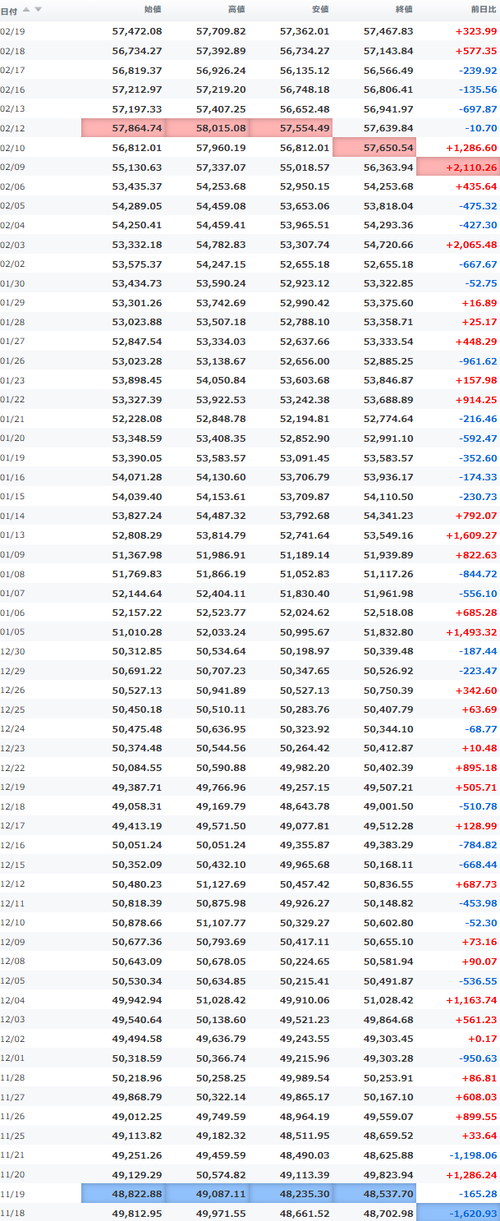Click the 57,650.54 closing price cell
The height and width of the screenshot is (1221, 500).
coord(375,147)
